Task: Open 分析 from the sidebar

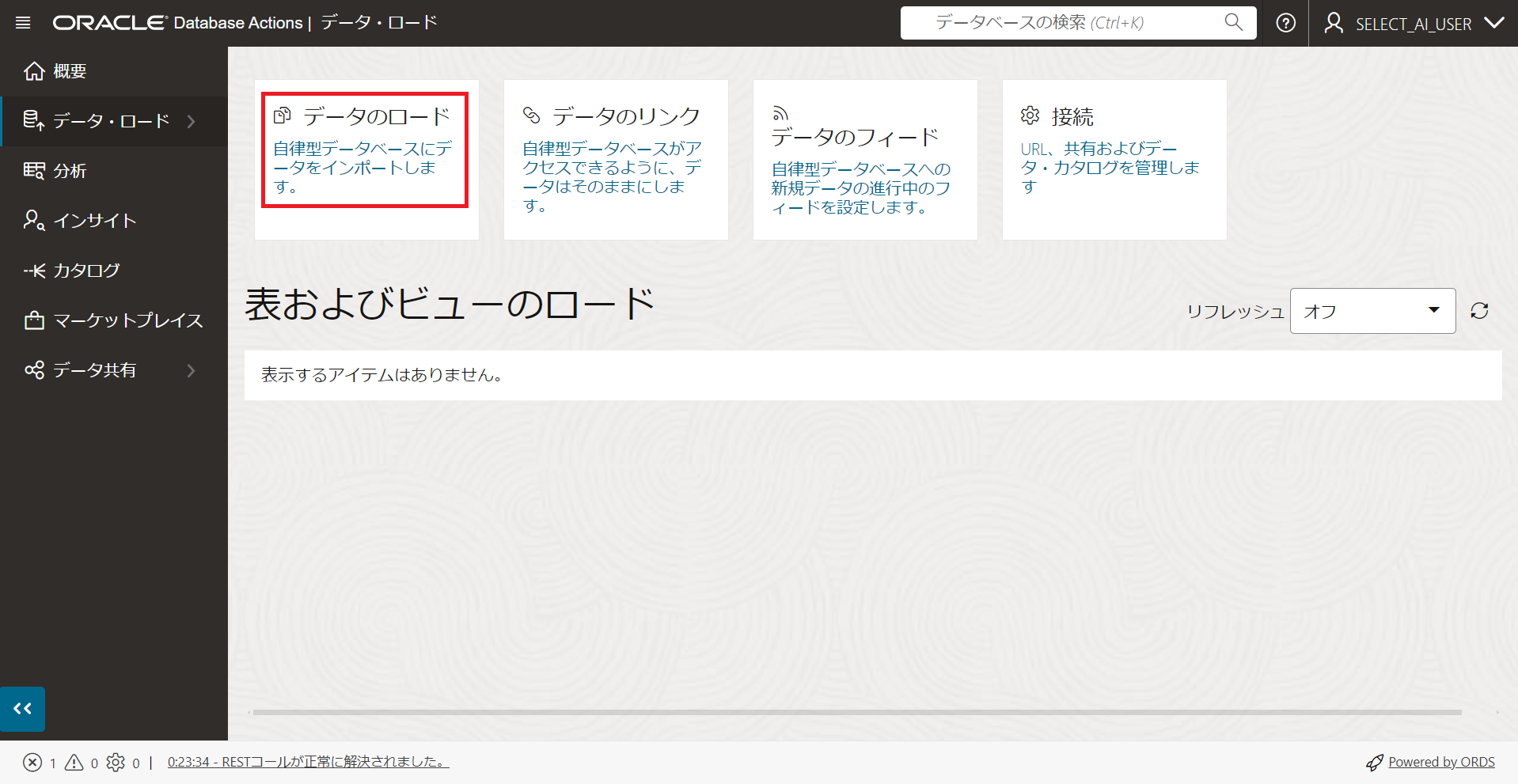Action: (70, 171)
